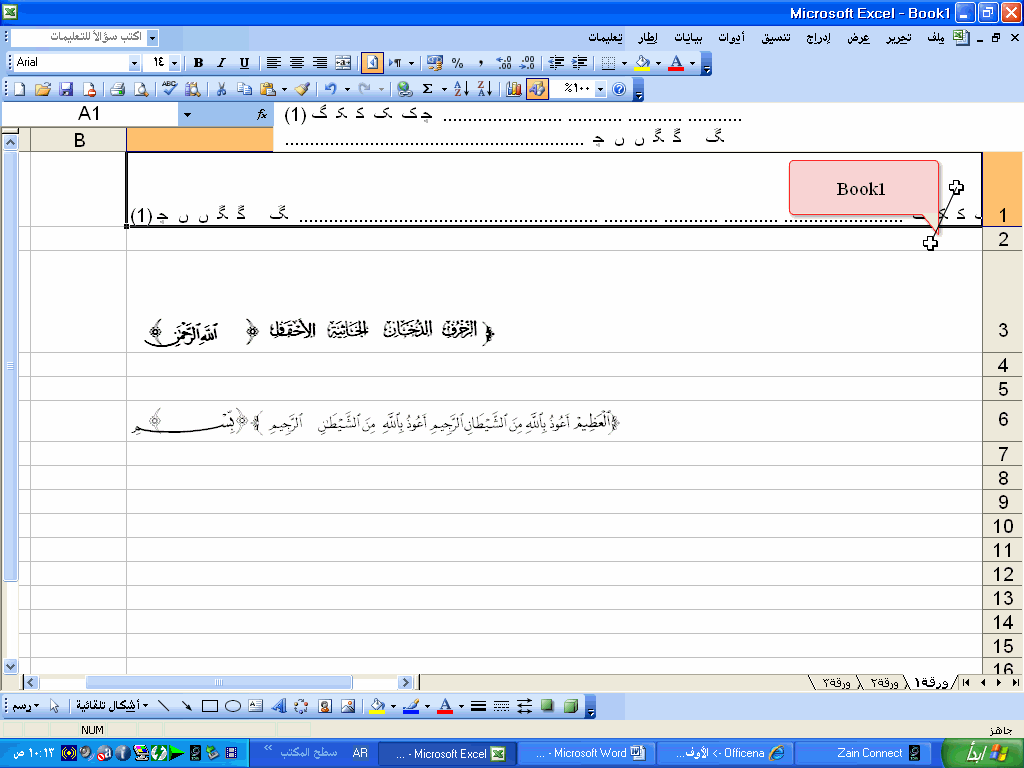
Task: Open the Font name dropdown showing Arial
Action: [x=134, y=63]
